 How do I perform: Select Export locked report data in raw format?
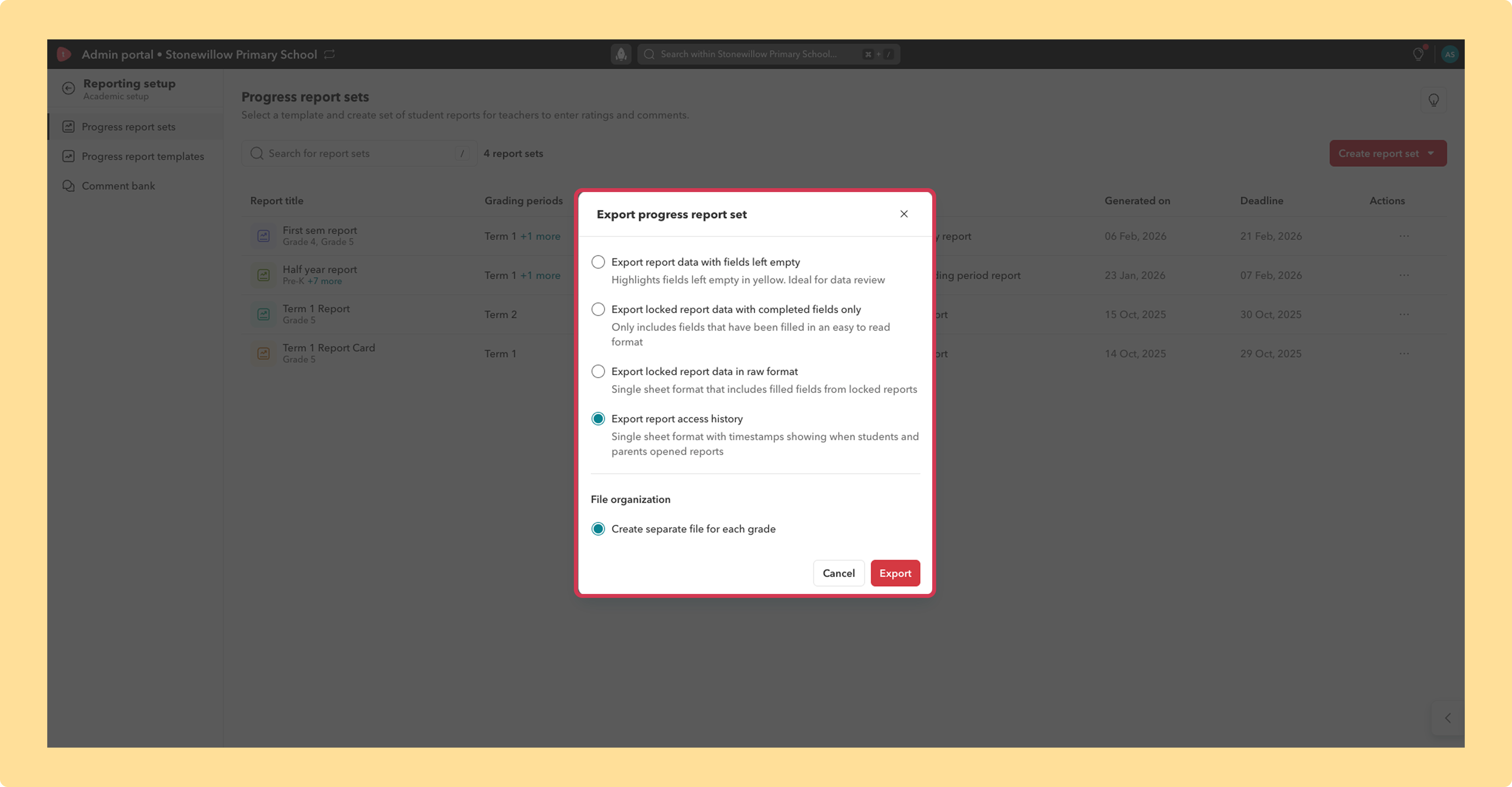598,371
